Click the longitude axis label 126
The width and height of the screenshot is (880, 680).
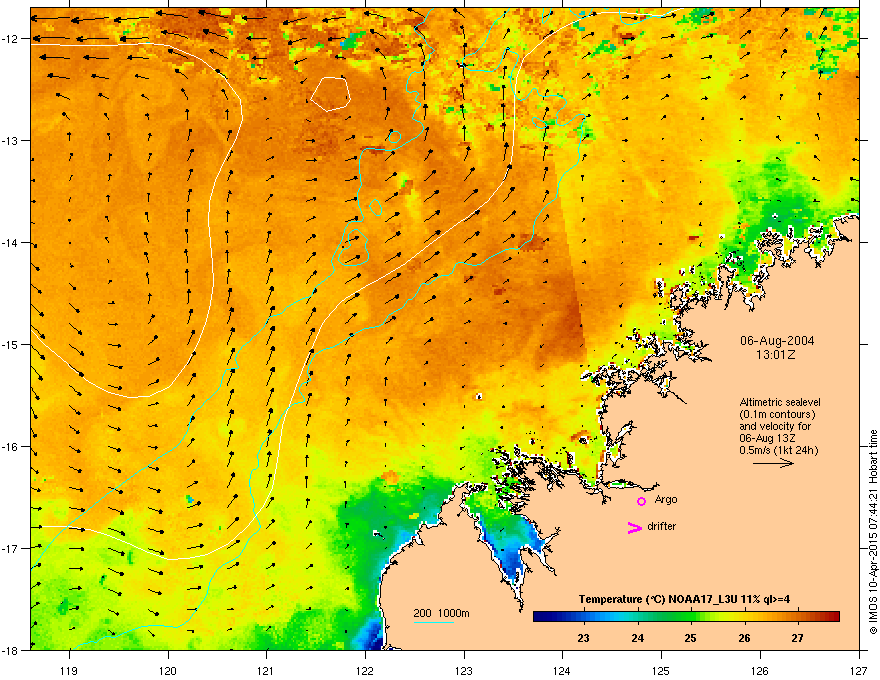(760, 670)
